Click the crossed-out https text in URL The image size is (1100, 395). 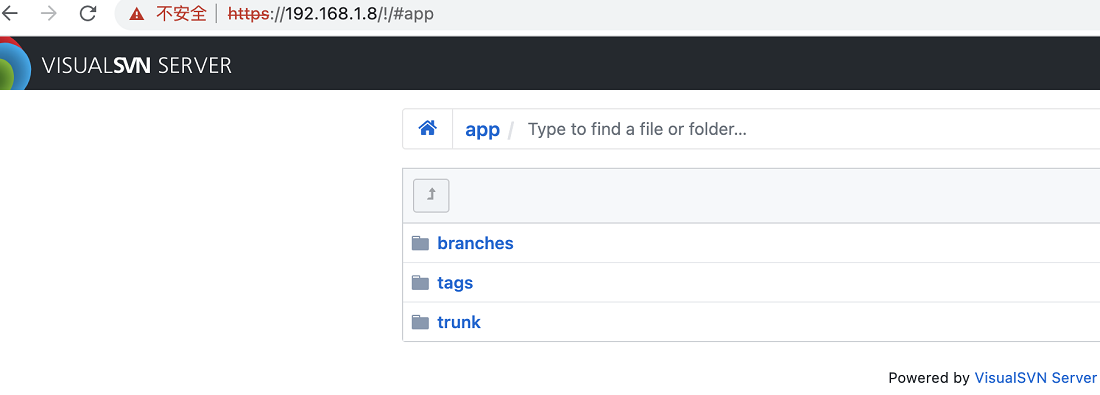249,14
